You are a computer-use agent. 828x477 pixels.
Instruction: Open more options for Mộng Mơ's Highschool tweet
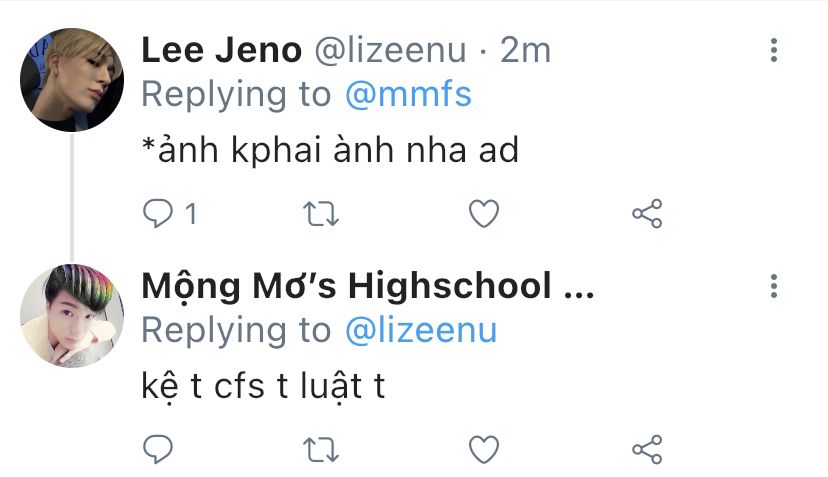point(774,286)
